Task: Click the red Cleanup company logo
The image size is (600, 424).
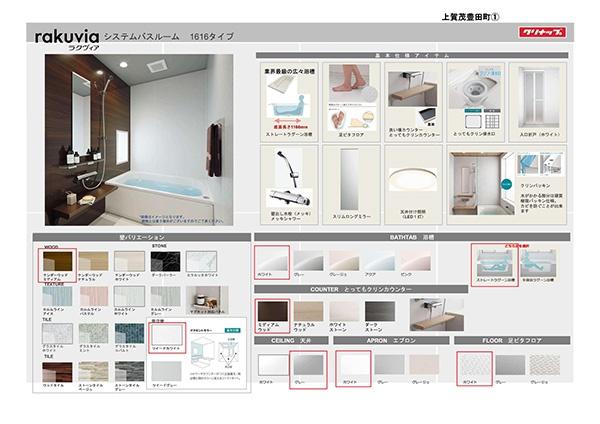Action: click(x=542, y=32)
